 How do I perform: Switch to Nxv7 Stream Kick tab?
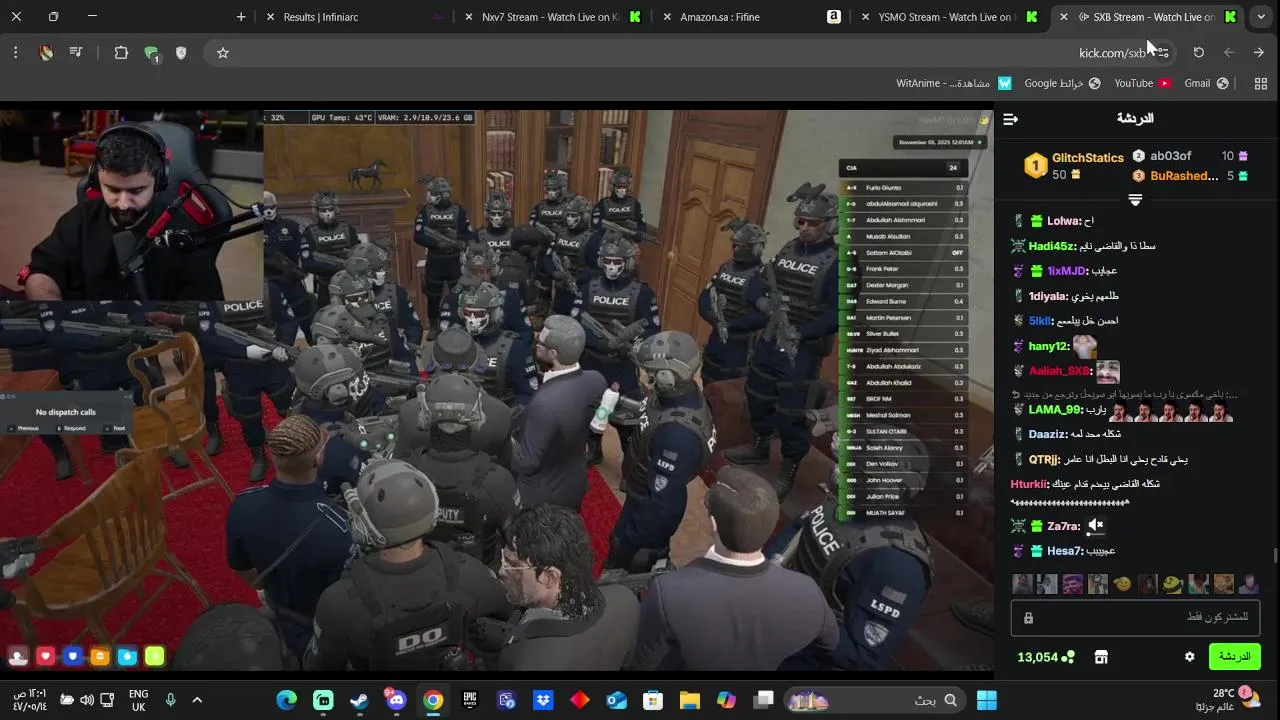tap(553, 17)
